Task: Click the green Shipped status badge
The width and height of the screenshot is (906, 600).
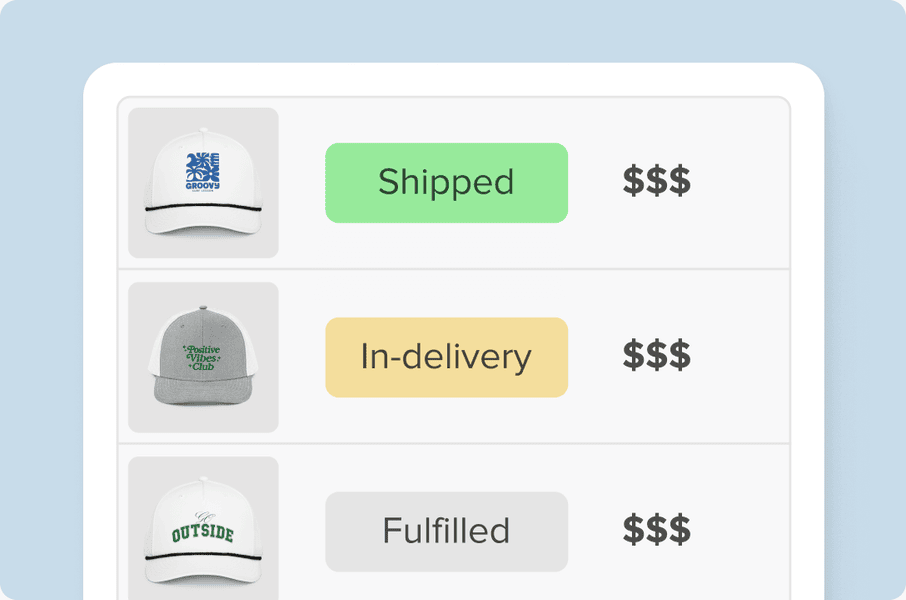Action: 446,183
